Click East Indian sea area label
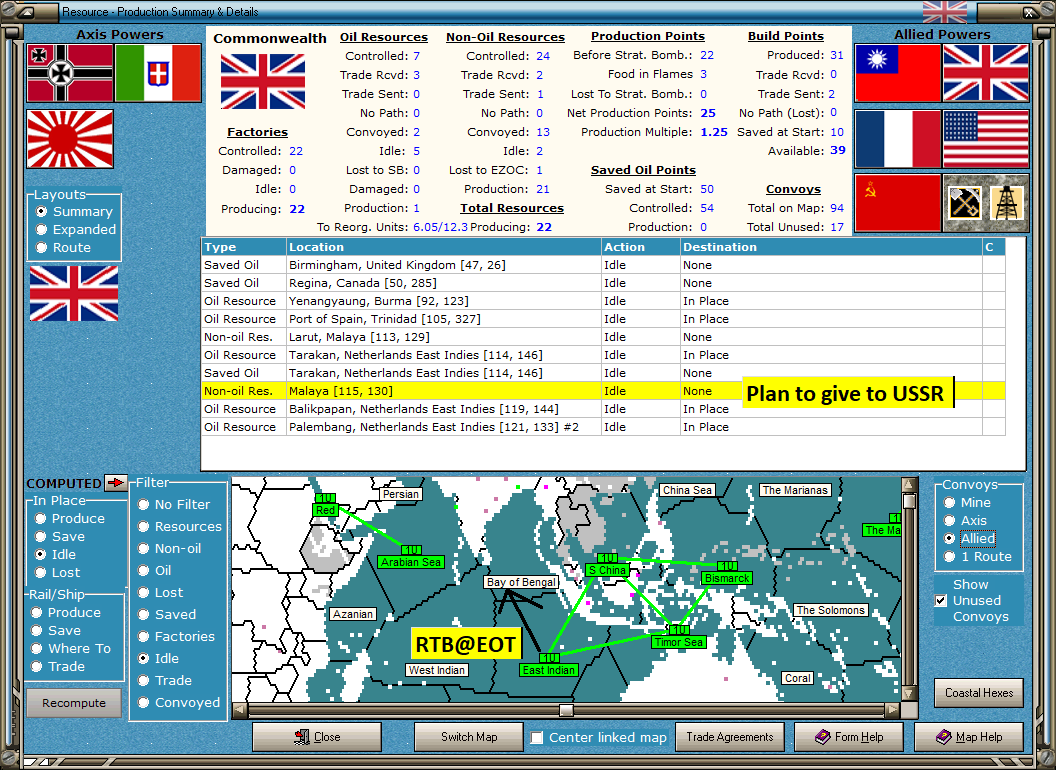The height and width of the screenshot is (770, 1056). (x=549, y=670)
